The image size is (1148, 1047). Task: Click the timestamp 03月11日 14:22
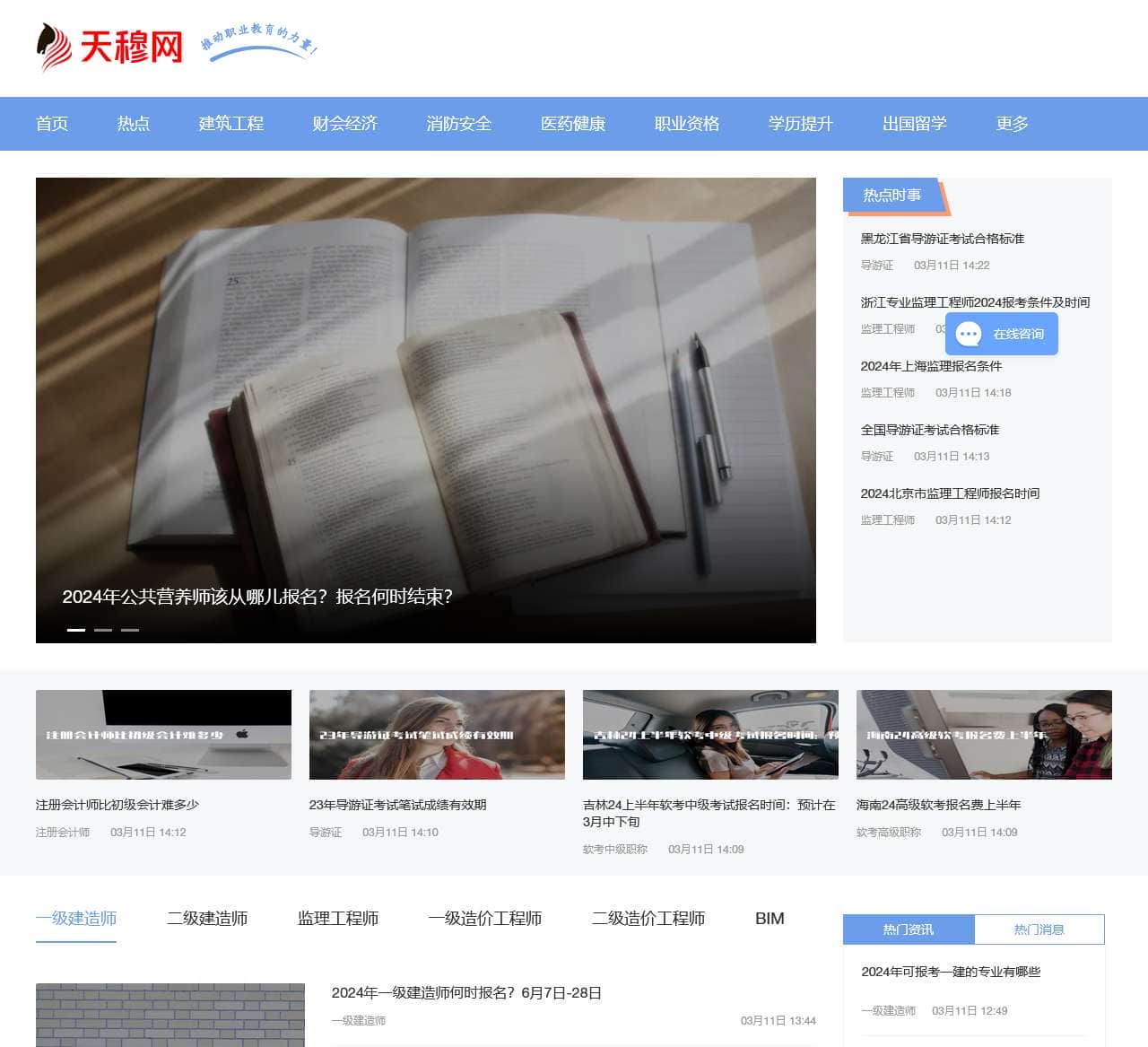(x=952, y=266)
